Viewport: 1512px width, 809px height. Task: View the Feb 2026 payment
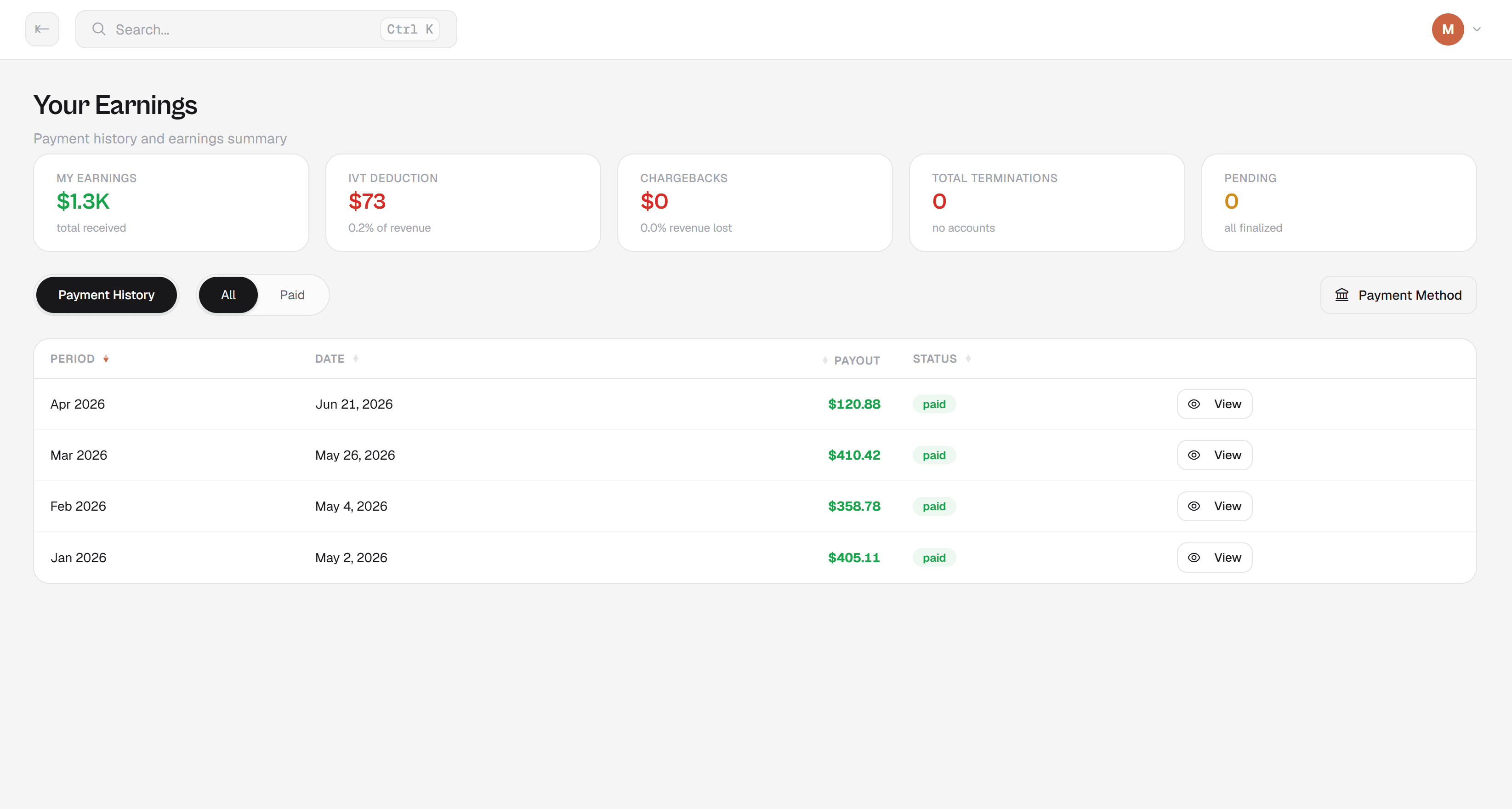pyautogui.click(x=1214, y=506)
